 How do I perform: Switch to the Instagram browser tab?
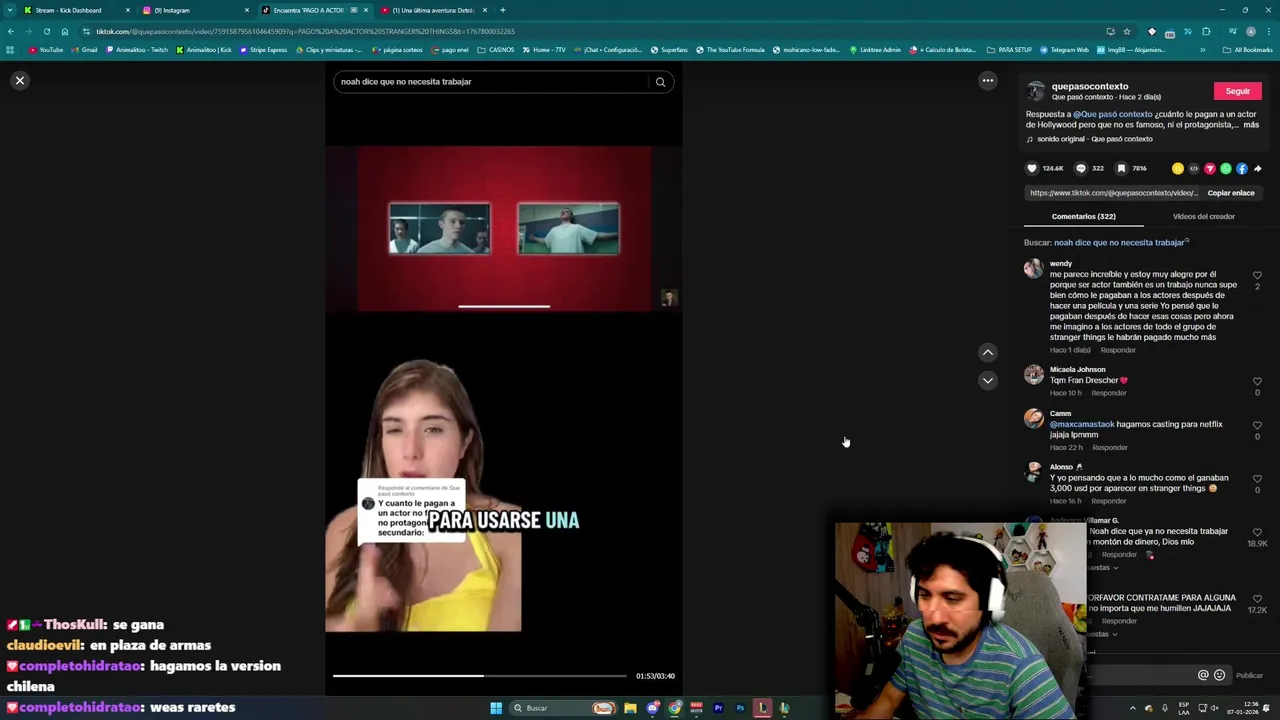[195, 10]
